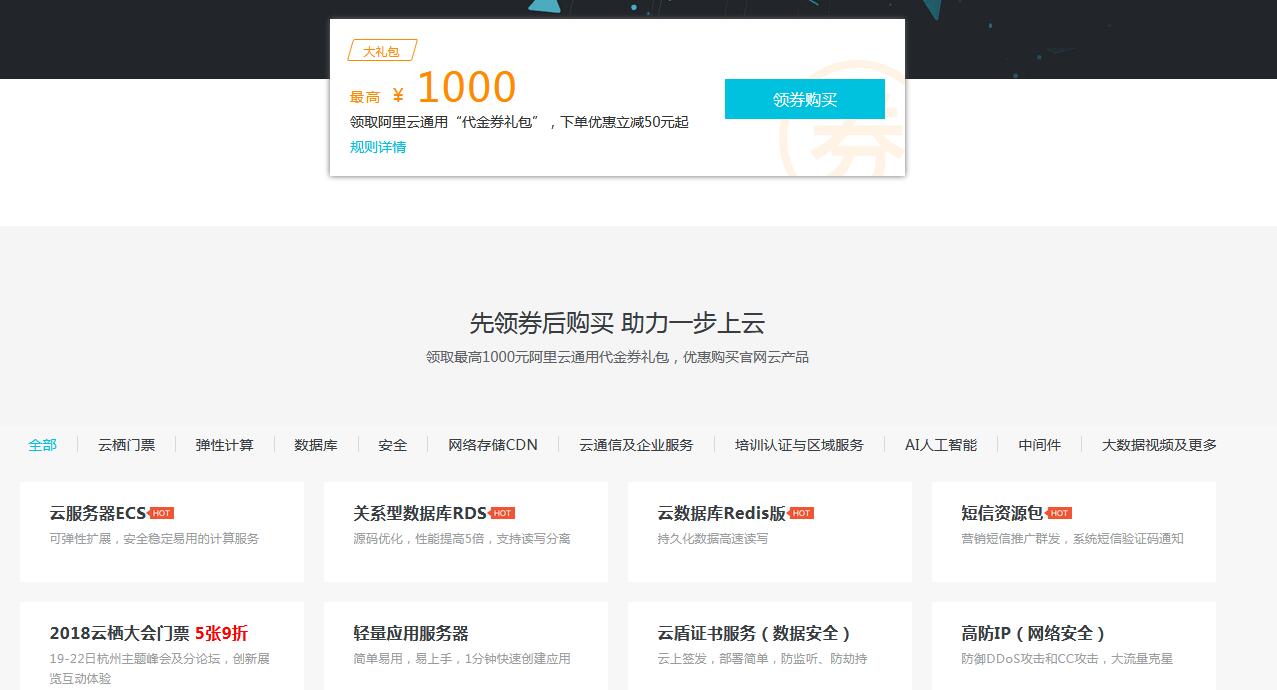Click the text 营销短信推广群发，系统短信验证码通知
Screen dimensions: 1277x690
(x=1073, y=538)
